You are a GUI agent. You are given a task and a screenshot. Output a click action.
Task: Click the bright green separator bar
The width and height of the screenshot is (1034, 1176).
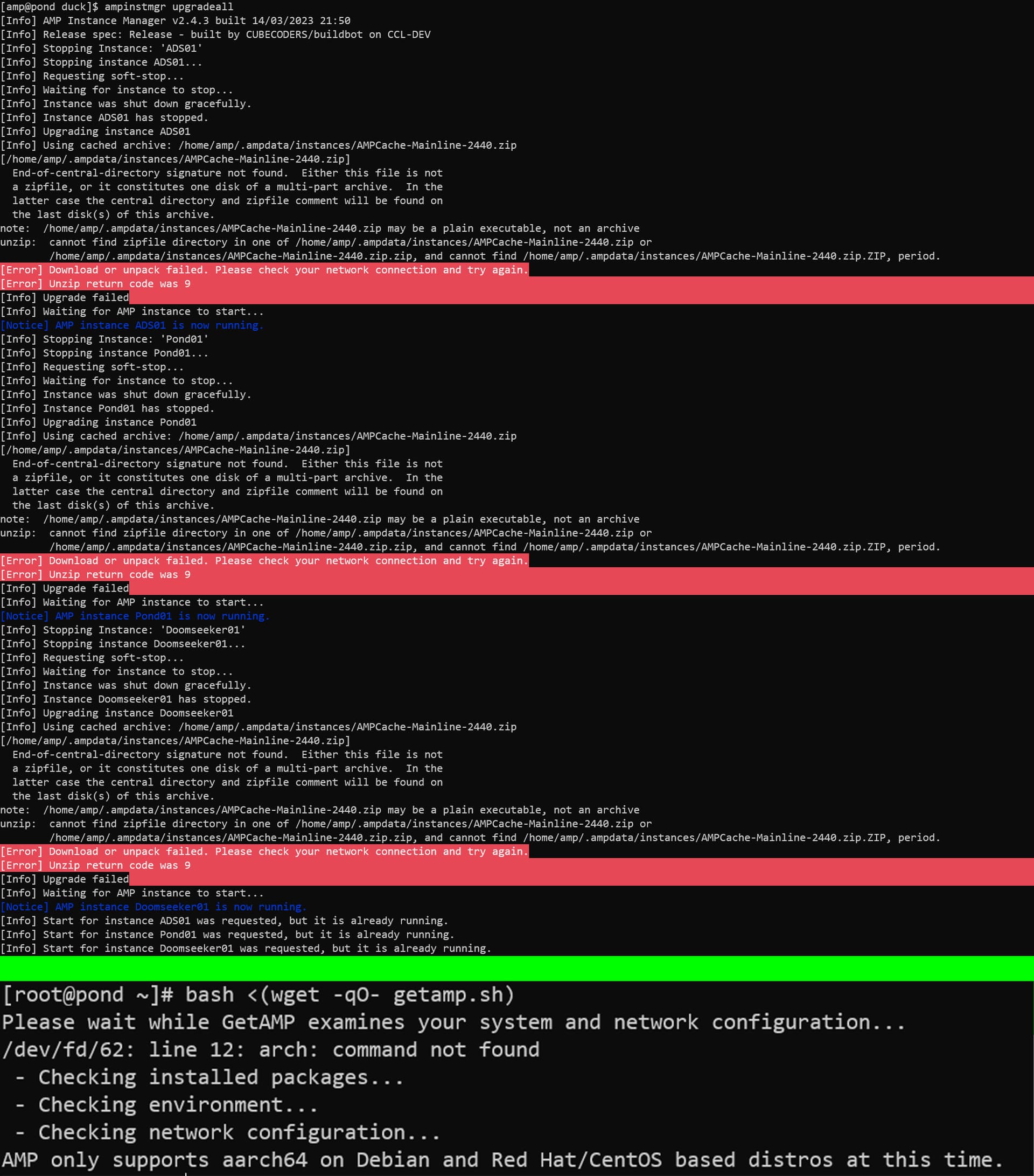tap(517, 968)
